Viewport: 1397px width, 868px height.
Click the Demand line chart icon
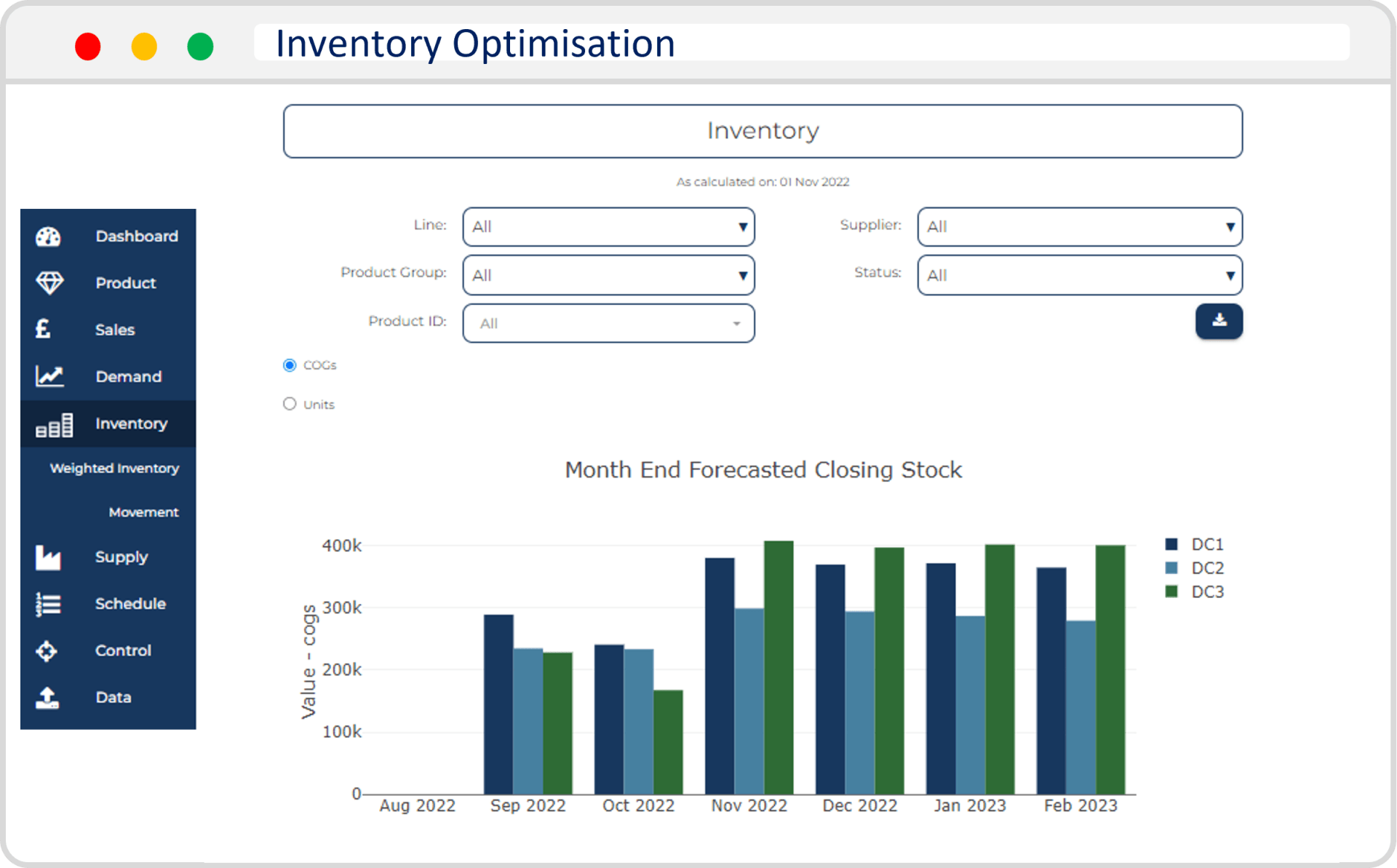click(49, 376)
